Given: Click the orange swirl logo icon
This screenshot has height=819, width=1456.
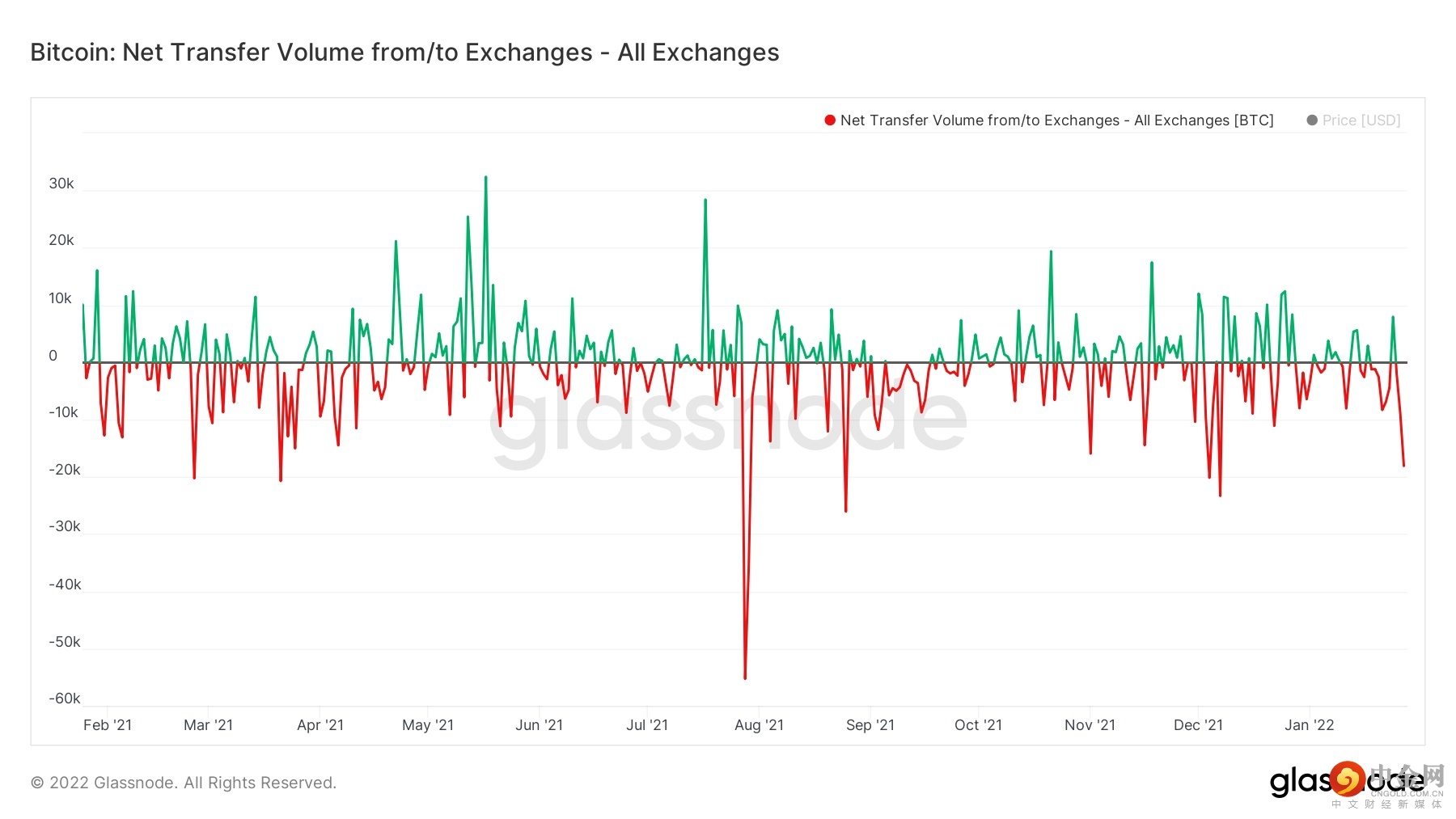Looking at the screenshot, I should coord(1348,779).
